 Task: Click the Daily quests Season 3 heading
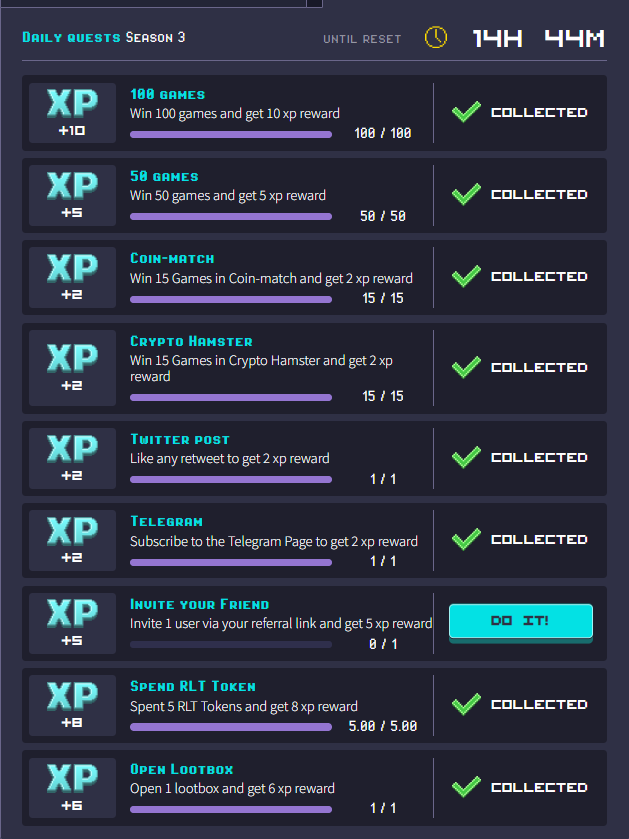click(104, 38)
